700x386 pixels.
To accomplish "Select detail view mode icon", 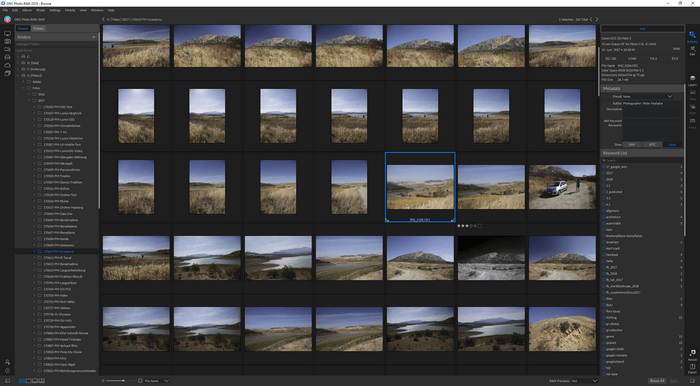I will (x=29, y=381).
